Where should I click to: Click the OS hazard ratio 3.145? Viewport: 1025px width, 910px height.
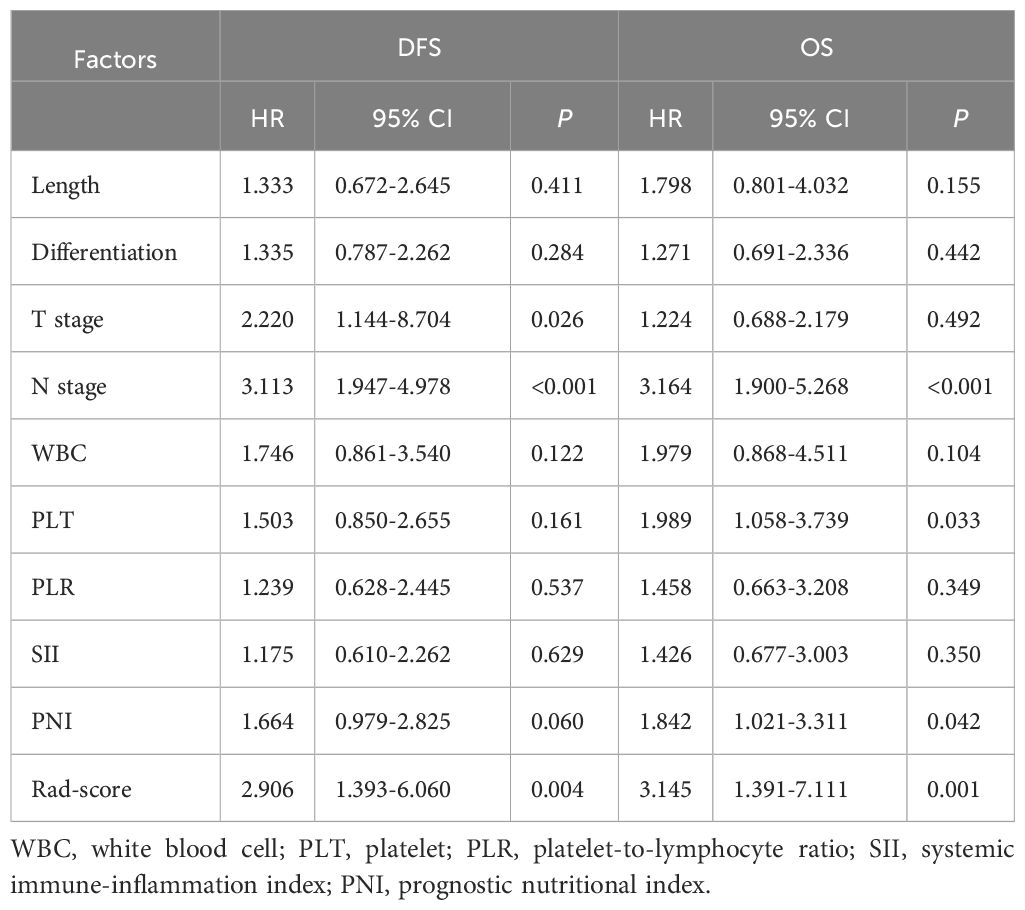pos(664,789)
